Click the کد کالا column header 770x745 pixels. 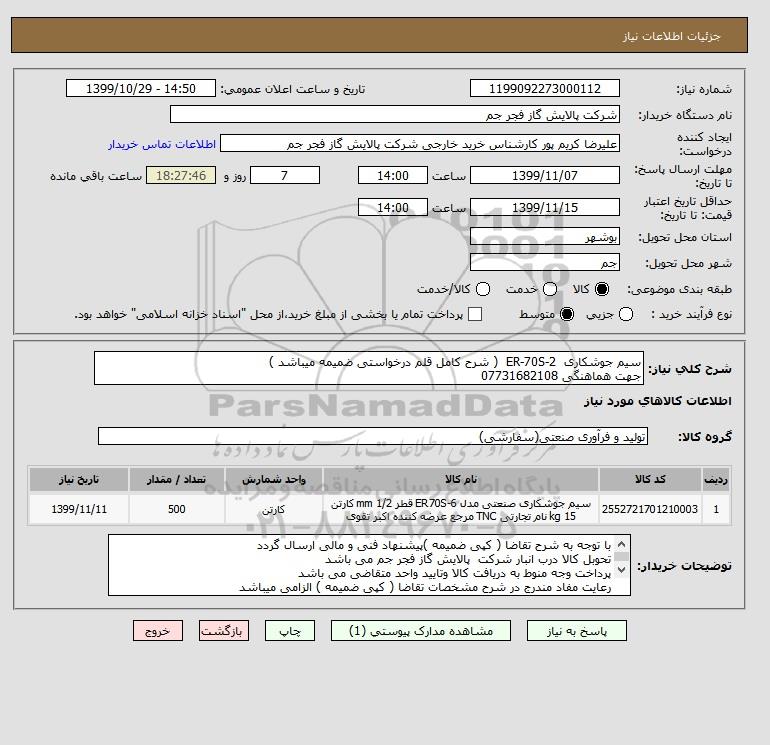click(650, 479)
